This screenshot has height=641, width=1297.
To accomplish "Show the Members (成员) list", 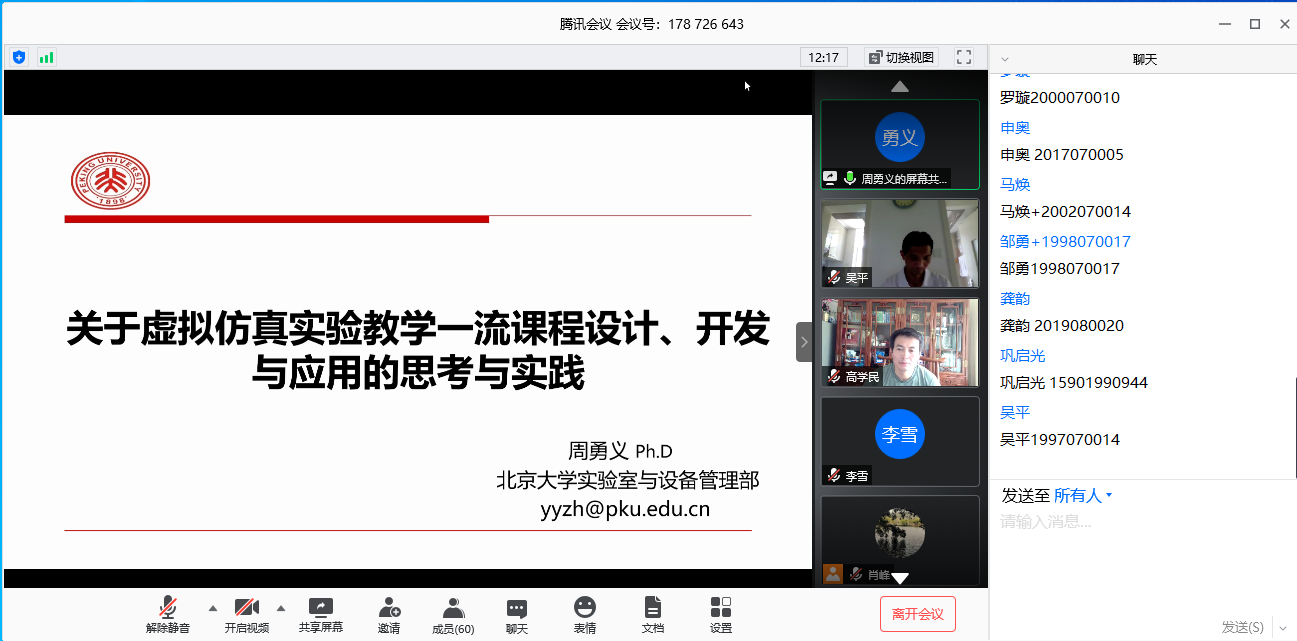I will 453,614.
